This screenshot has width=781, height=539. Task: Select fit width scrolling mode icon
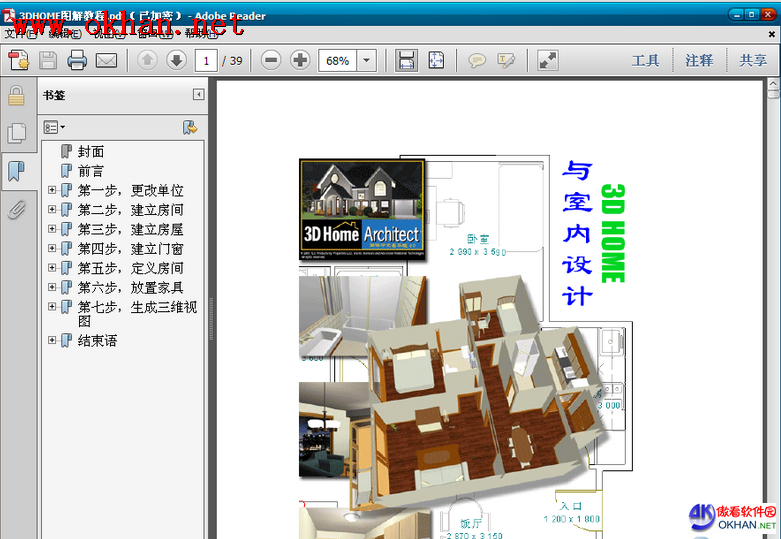coord(406,60)
